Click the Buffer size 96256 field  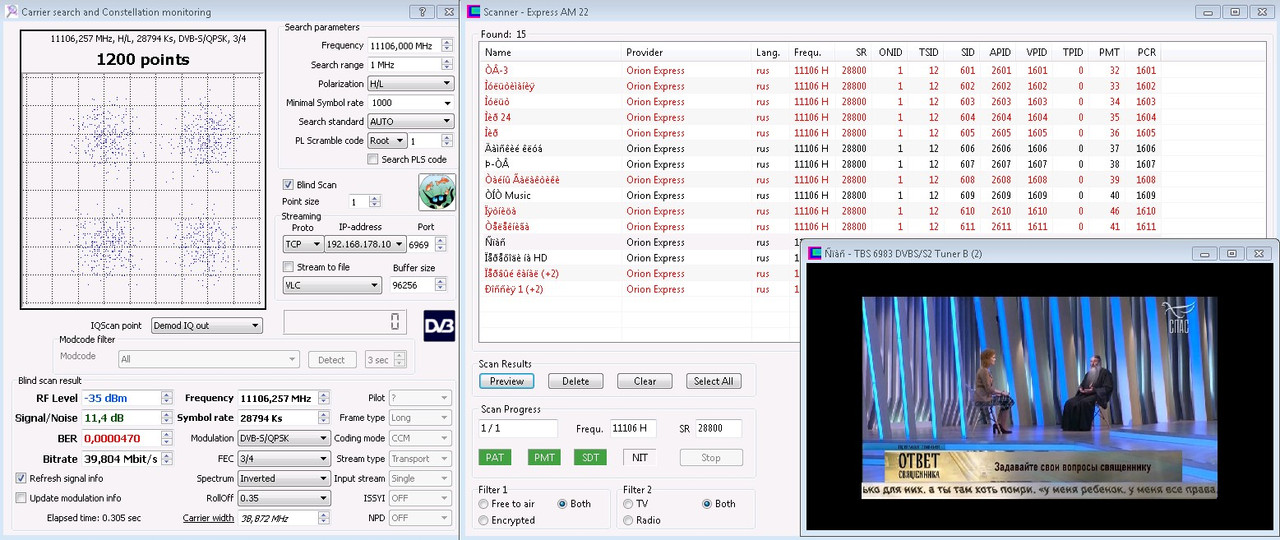[x=418, y=285]
